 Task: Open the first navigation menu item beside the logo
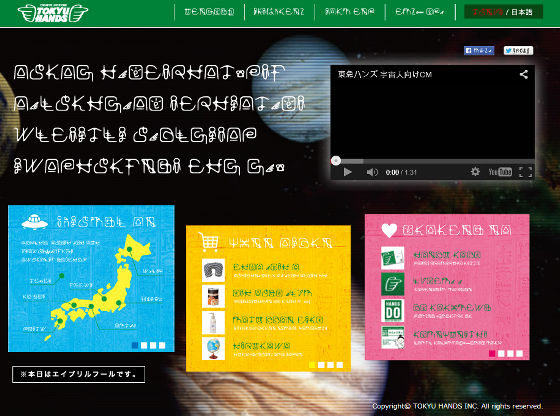[x=209, y=12]
